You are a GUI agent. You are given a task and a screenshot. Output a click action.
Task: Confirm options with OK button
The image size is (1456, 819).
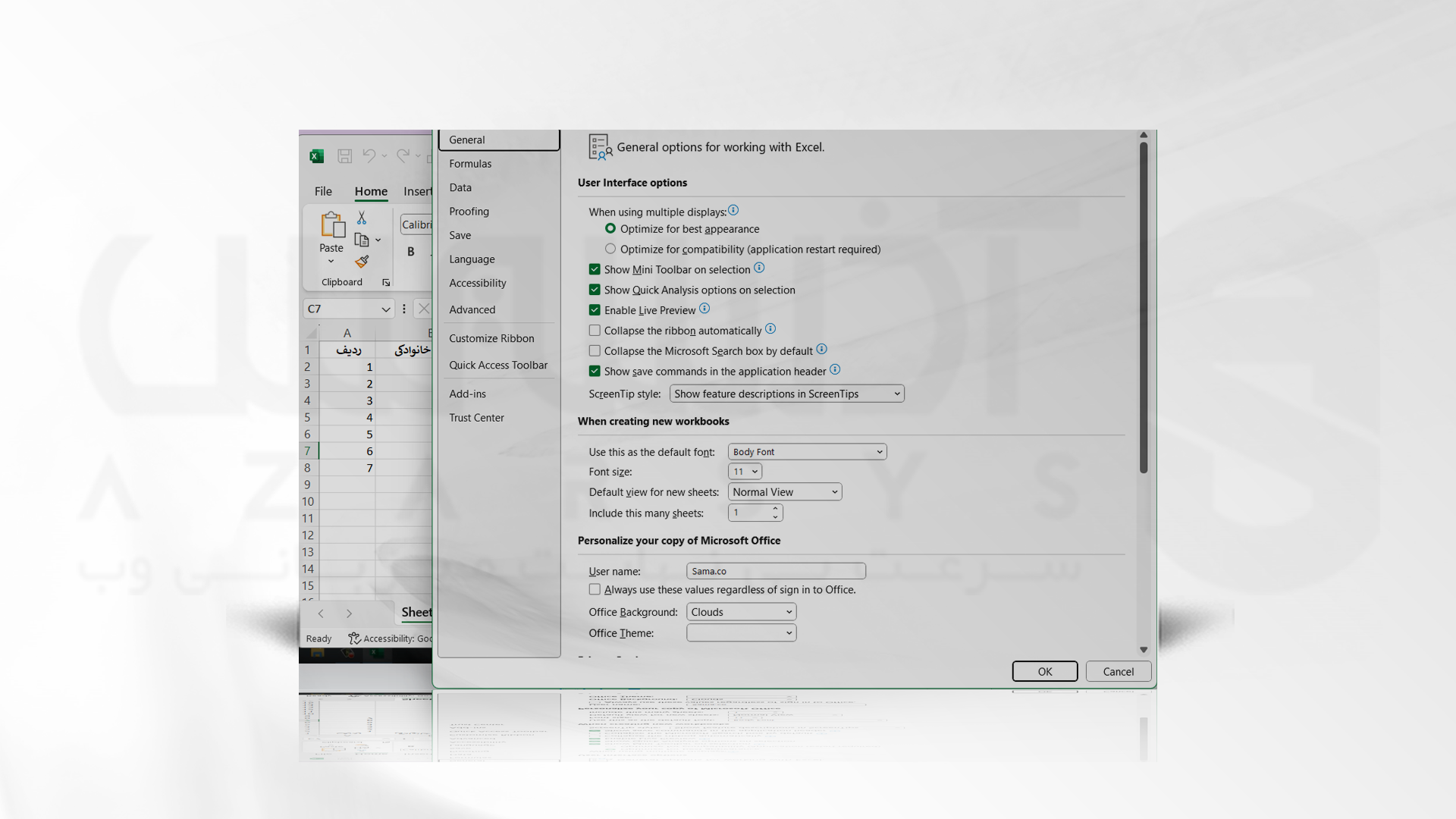tap(1045, 672)
